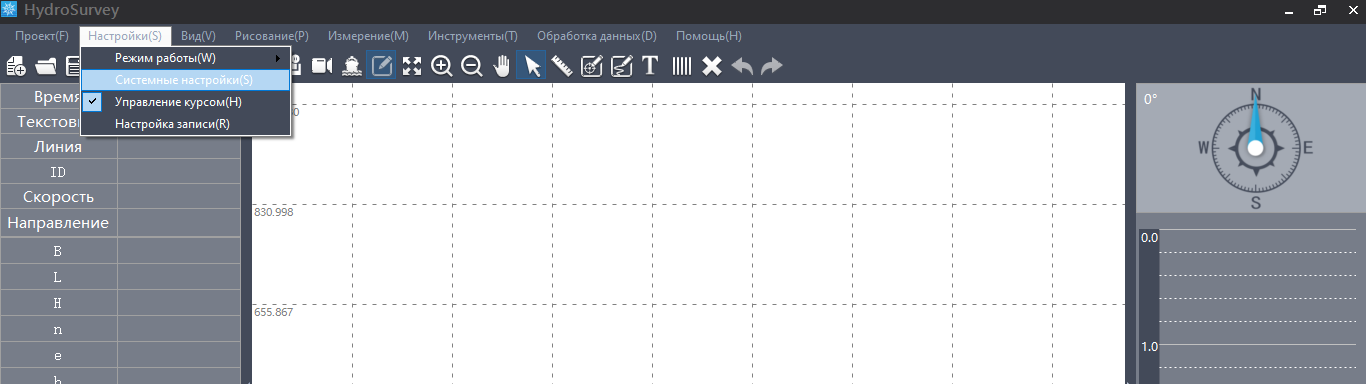Click the n row label
Screen dimensions: 1366x384
click(x=58, y=329)
